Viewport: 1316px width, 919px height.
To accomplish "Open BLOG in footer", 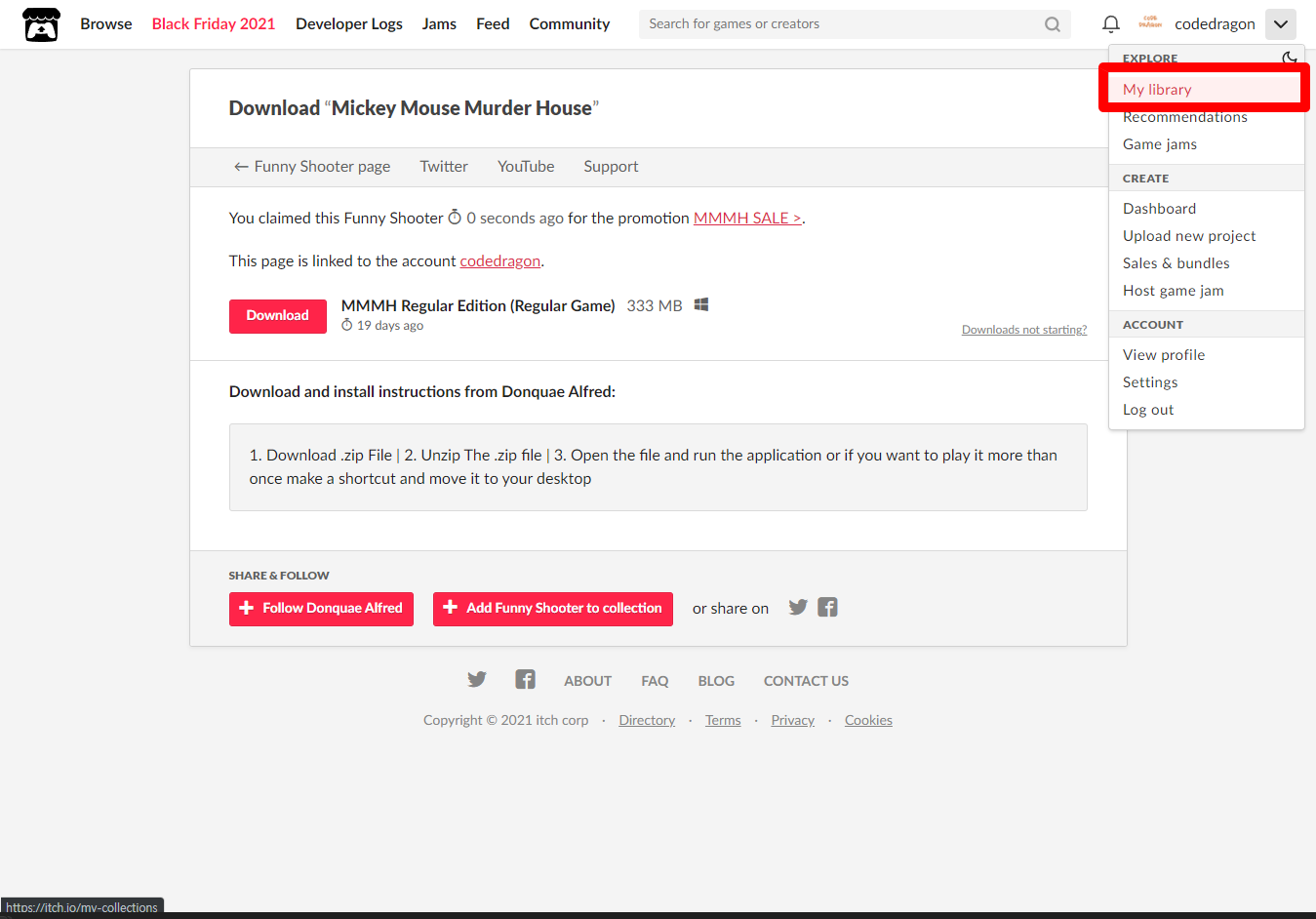I will pyautogui.click(x=716, y=681).
